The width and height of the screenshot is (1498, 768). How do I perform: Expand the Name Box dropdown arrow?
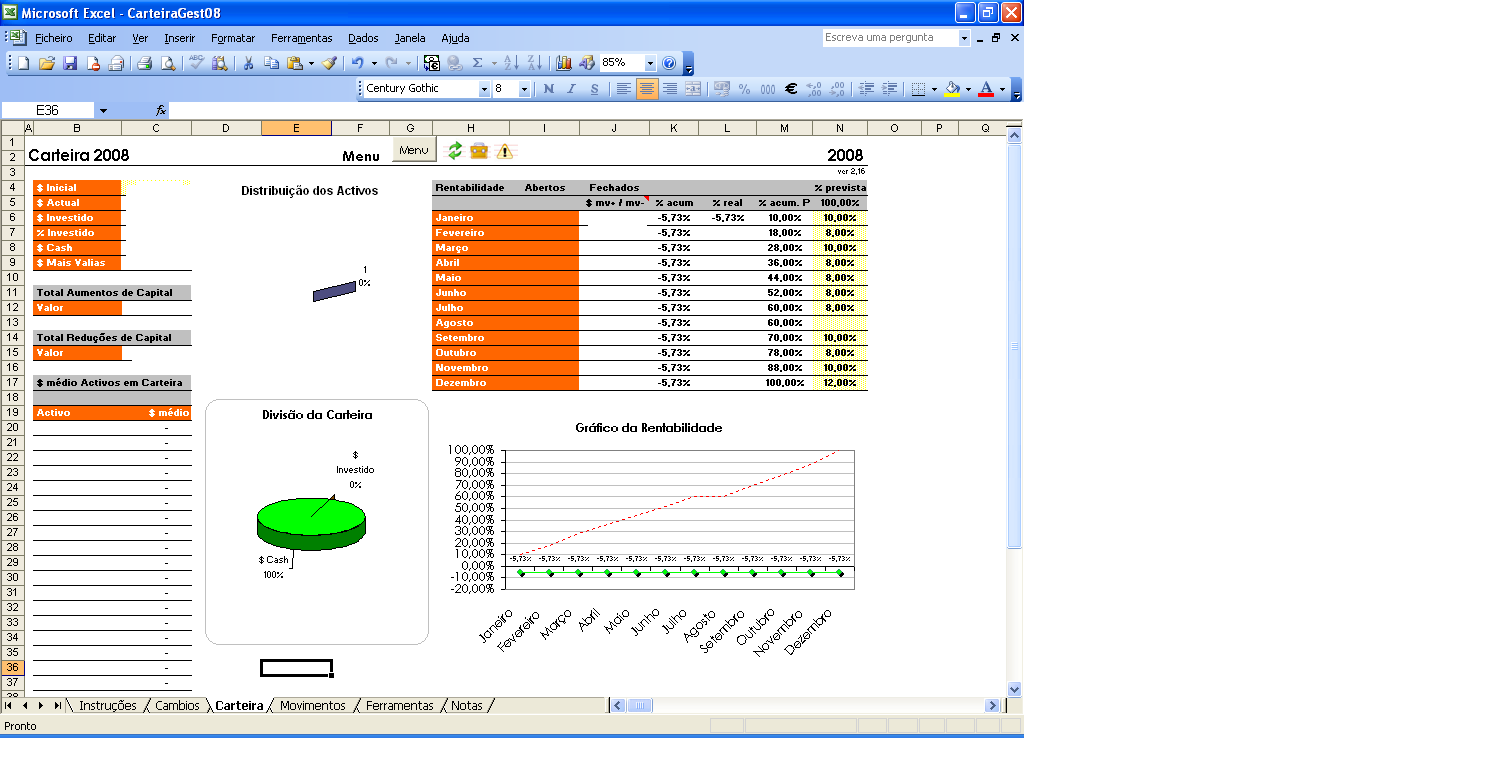[103, 110]
